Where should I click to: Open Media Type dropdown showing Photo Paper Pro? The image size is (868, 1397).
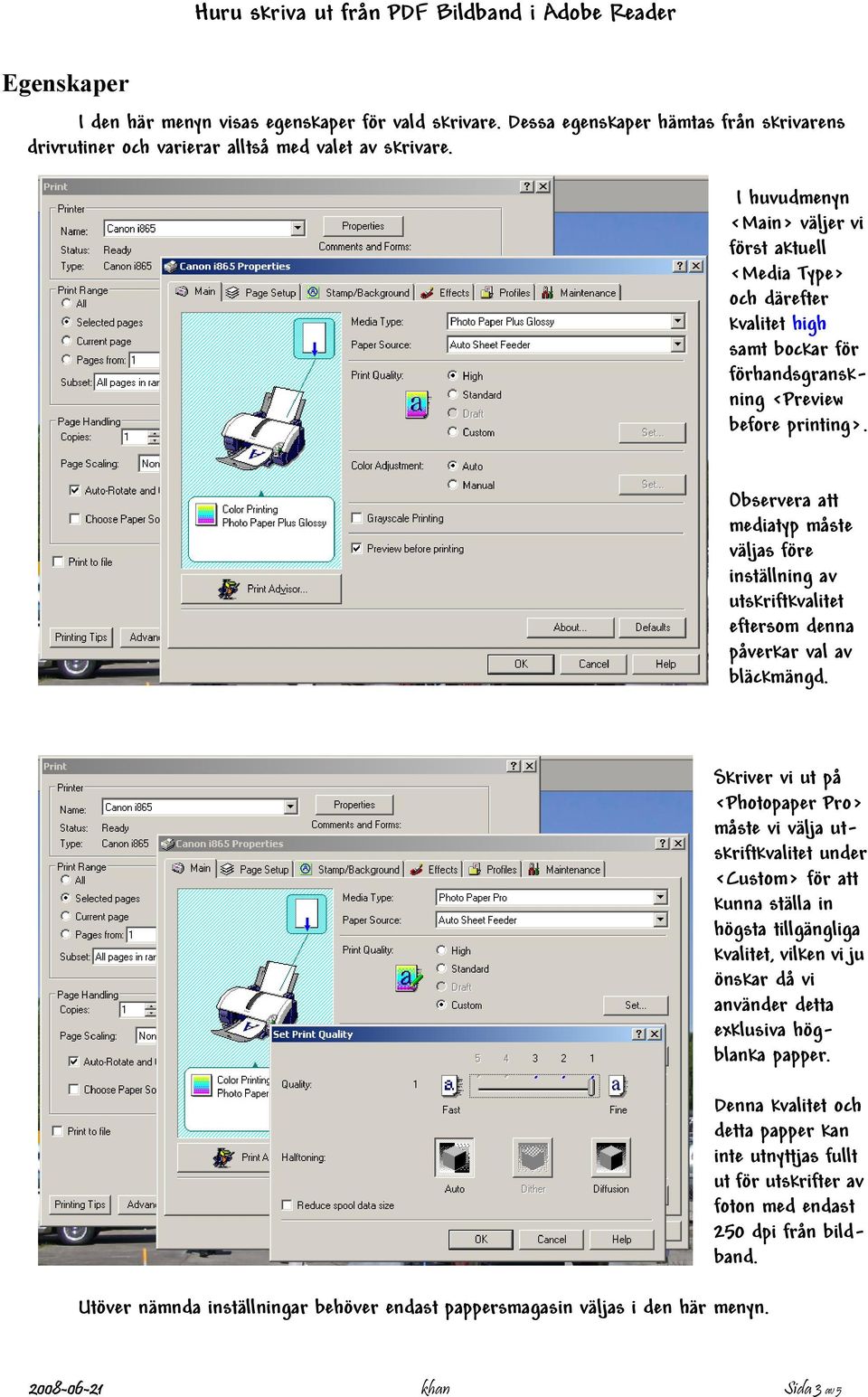(661, 897)
